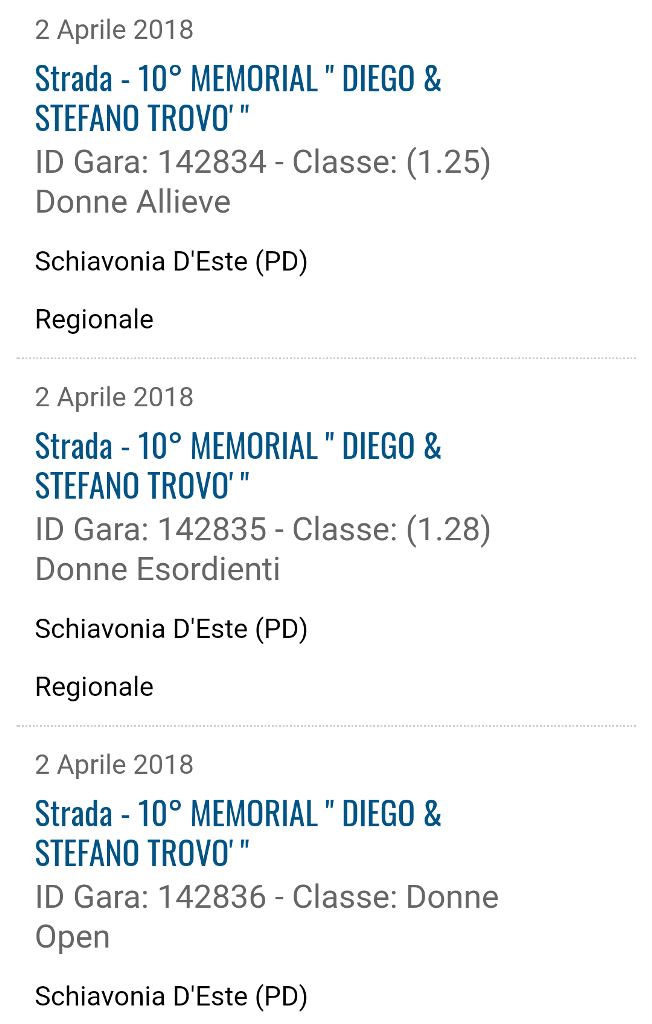Click the Open class text of race 142836
The height and width of the screenshot is (1024, 652).
72,938
